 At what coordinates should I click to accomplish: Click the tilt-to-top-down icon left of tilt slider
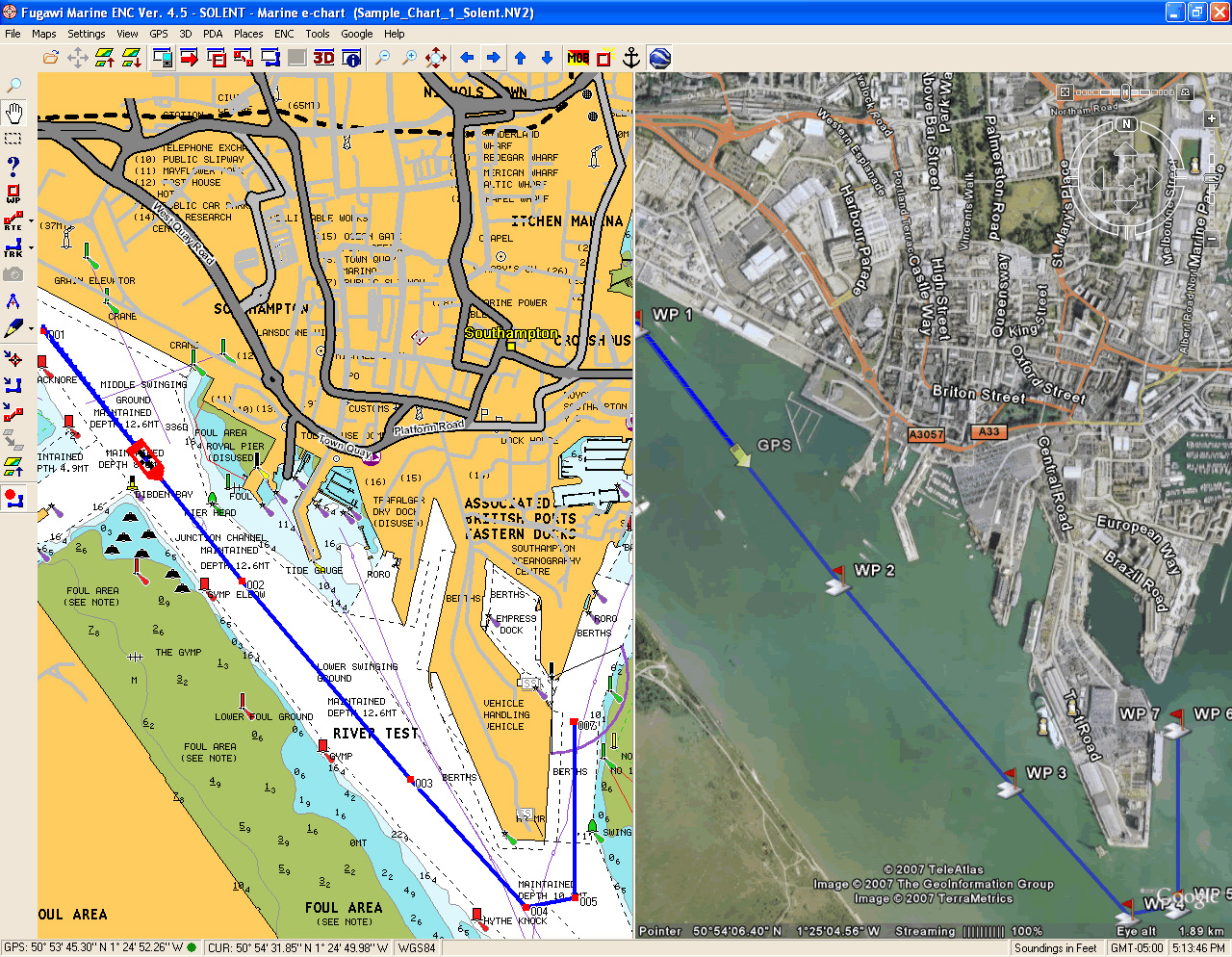tap(1065, 92)
